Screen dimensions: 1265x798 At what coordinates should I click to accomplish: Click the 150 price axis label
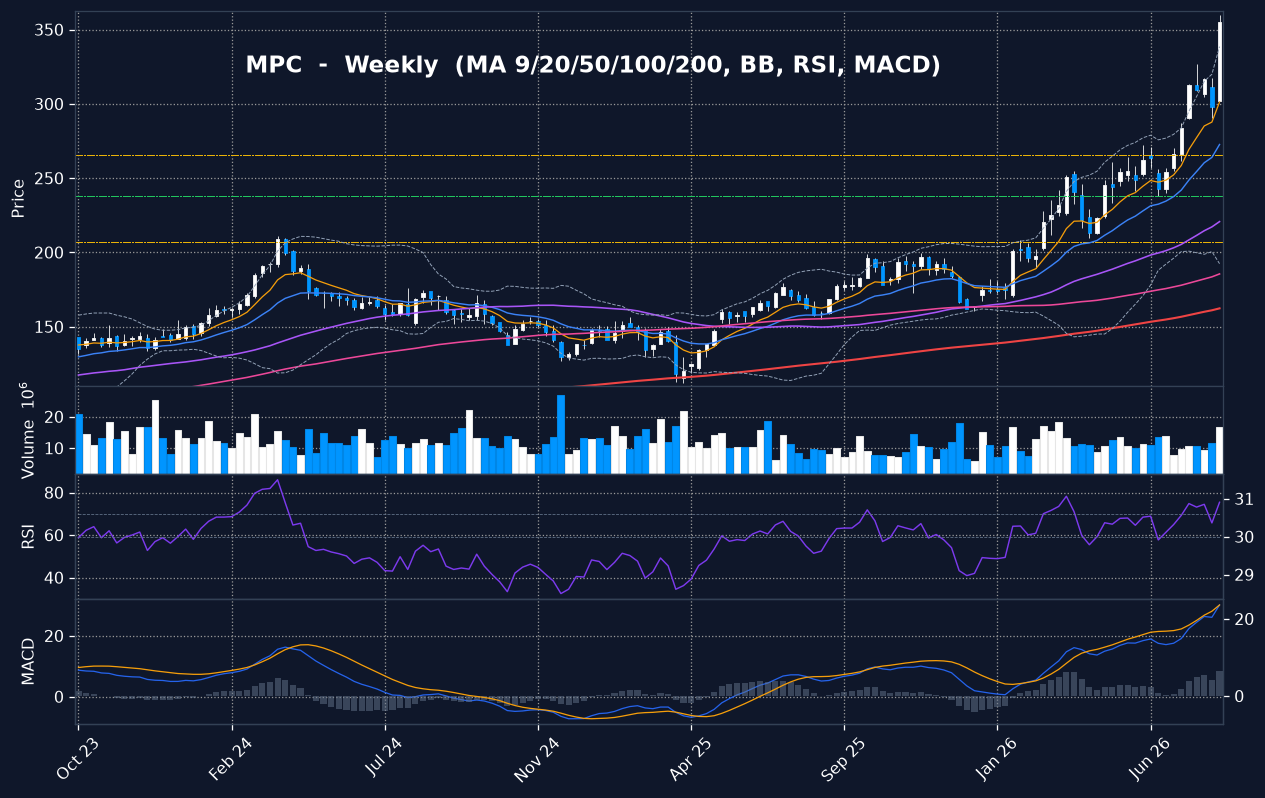click(50, 328)
